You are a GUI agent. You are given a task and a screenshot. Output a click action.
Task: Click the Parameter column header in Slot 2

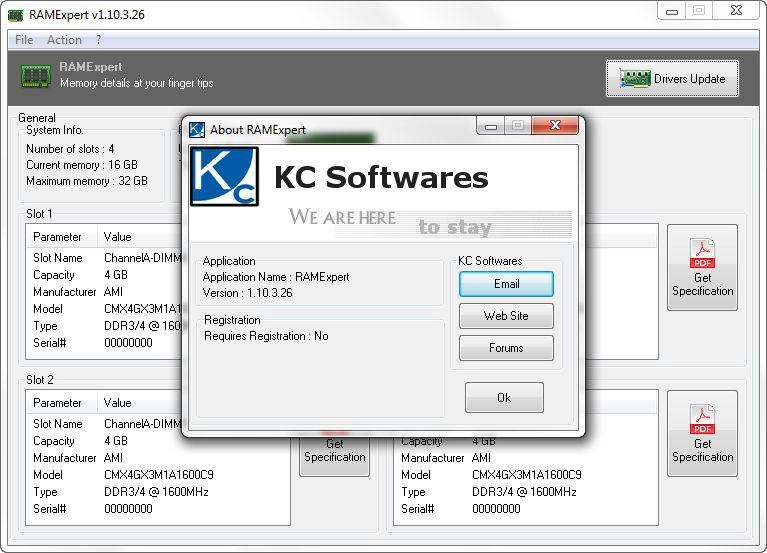point(61,403)
